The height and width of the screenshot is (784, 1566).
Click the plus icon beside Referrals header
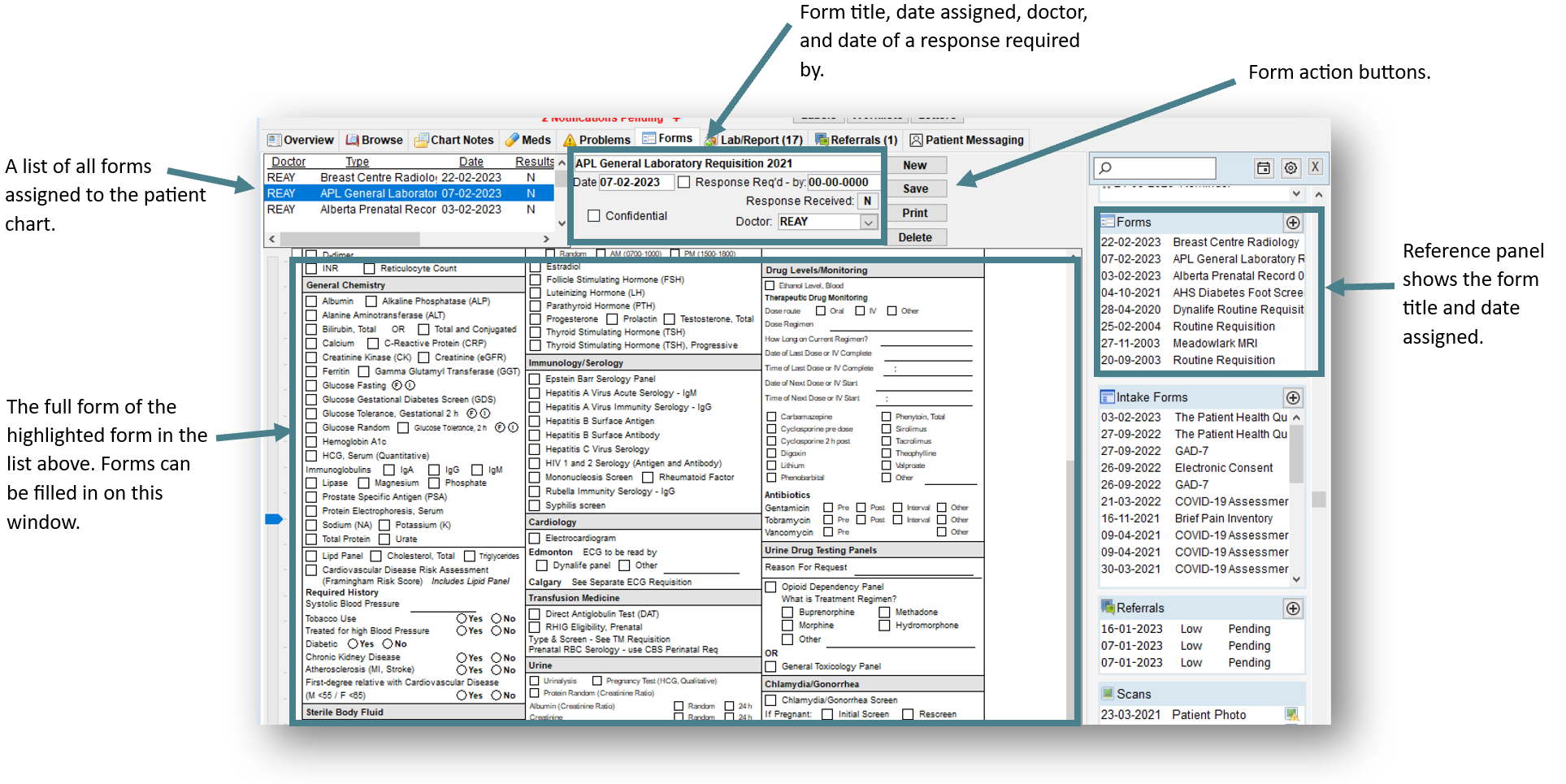click(1293, 609)
